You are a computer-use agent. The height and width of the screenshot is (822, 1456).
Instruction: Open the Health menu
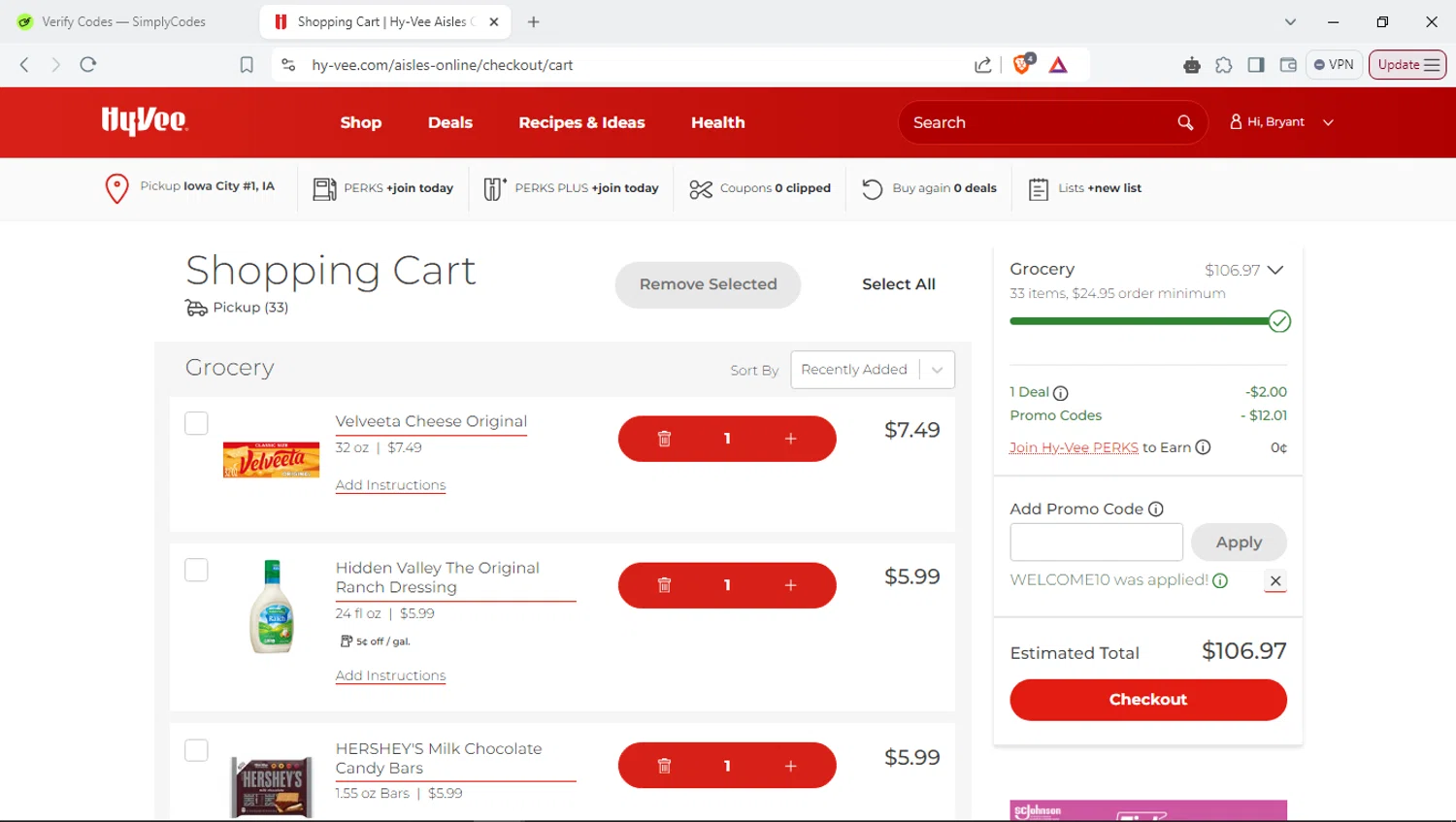[718, 122]
